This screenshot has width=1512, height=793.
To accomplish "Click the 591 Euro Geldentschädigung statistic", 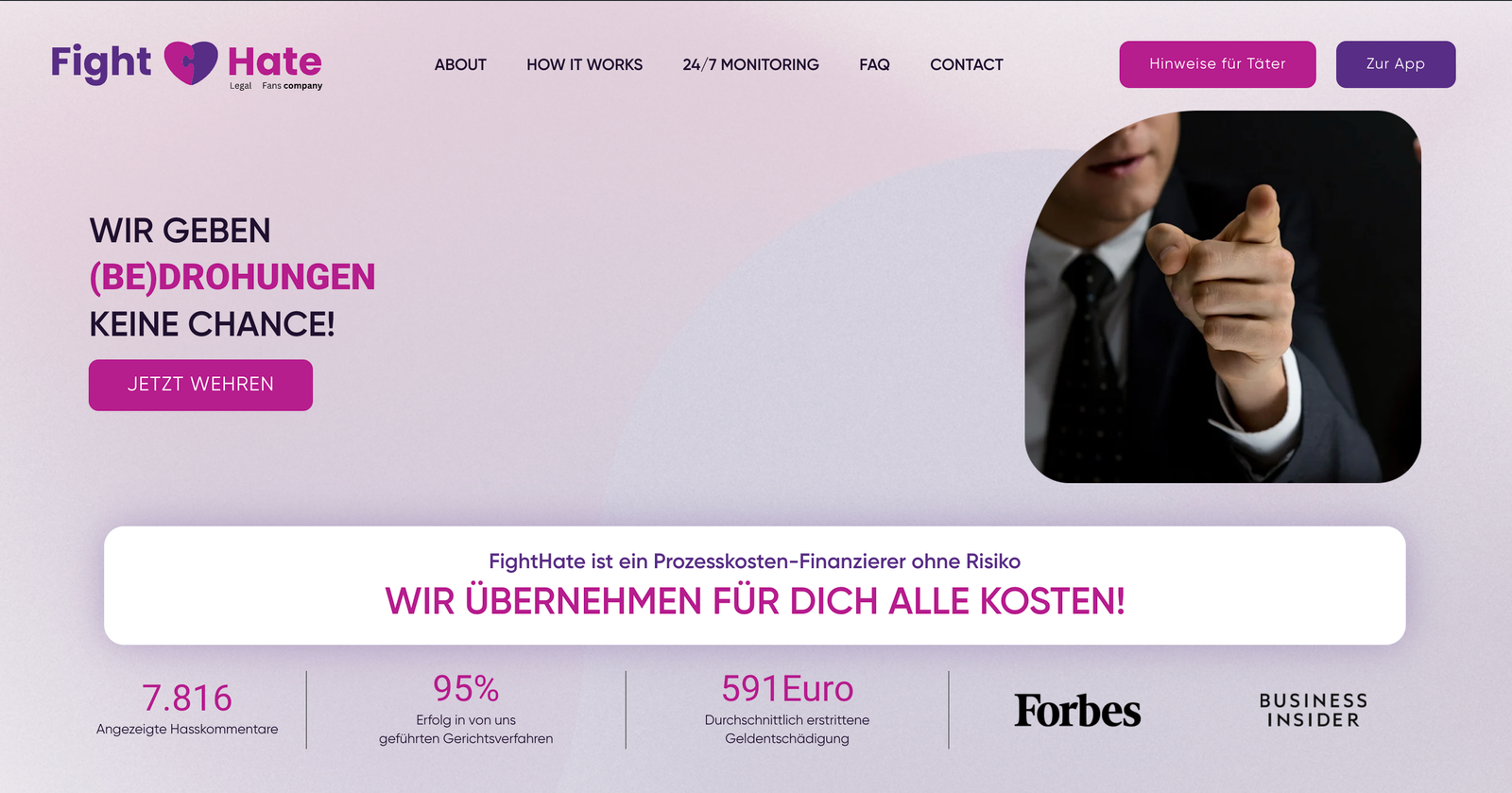I will (787, 709).
